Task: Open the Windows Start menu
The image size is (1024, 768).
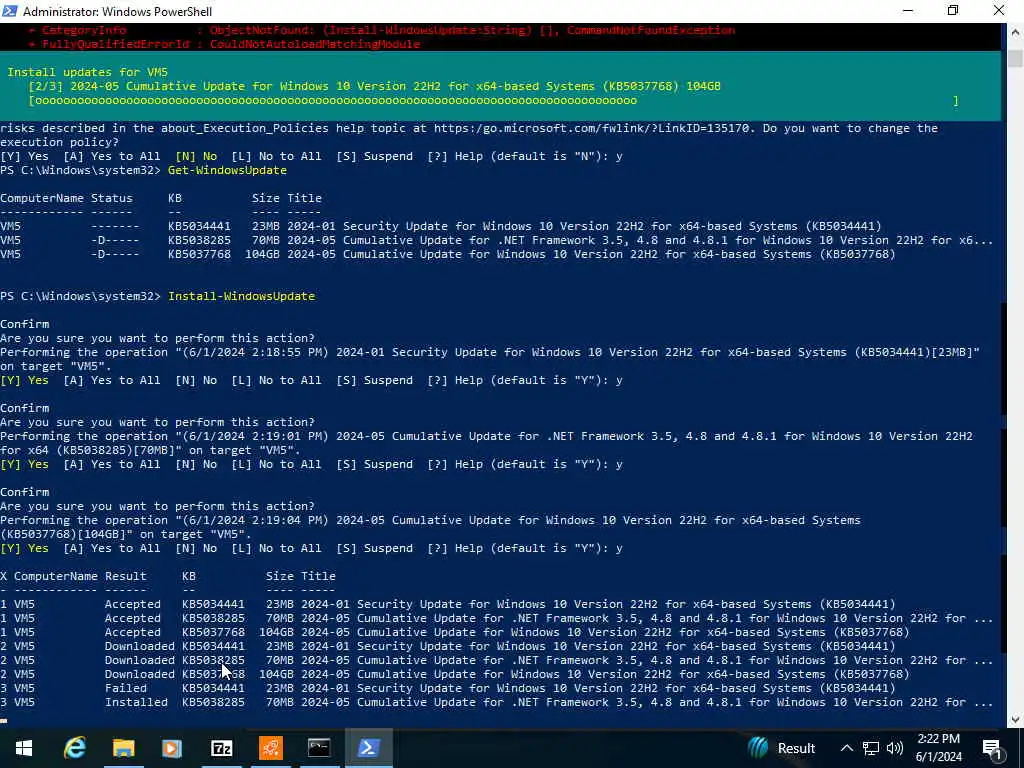Action: [24, 748]
